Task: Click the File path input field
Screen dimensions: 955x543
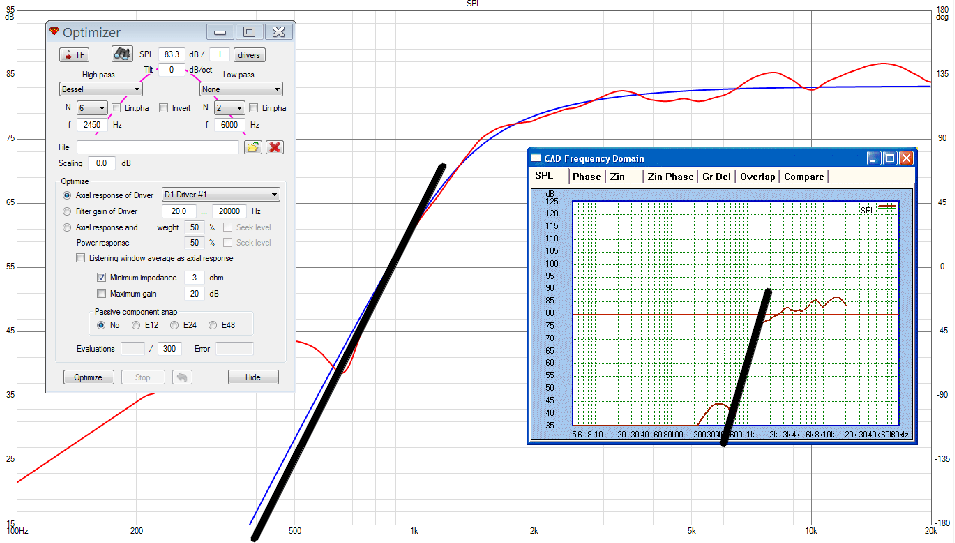Action: pos(157,147)
